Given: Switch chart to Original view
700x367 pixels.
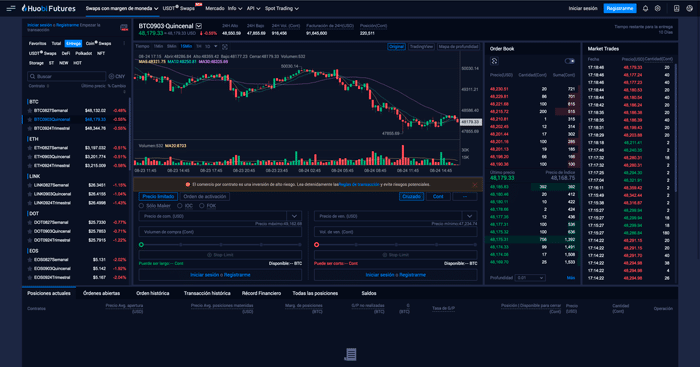Looking at the screenshot, I should [x=396, y=46].
